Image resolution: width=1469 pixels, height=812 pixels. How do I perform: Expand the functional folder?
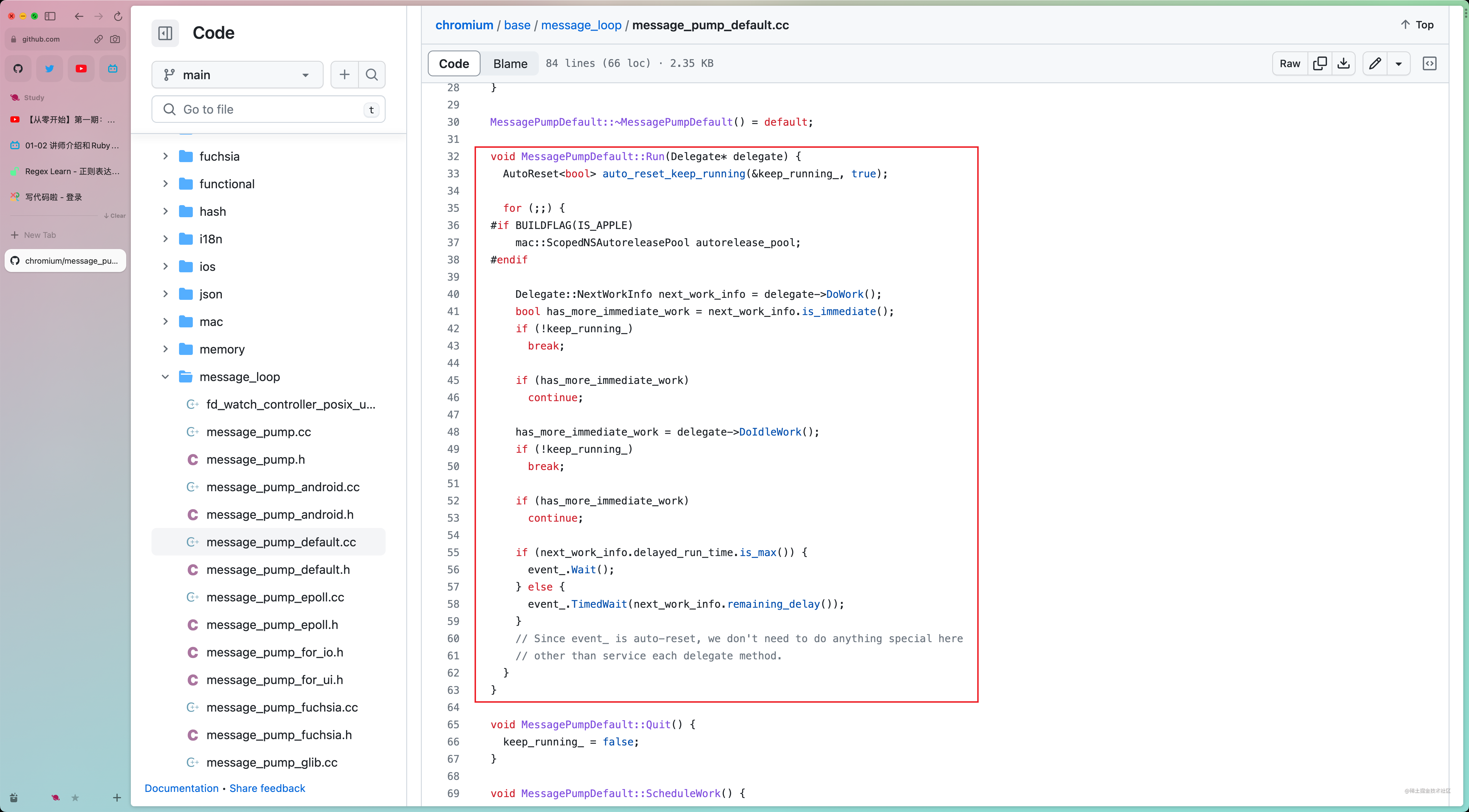coord(165,184)
